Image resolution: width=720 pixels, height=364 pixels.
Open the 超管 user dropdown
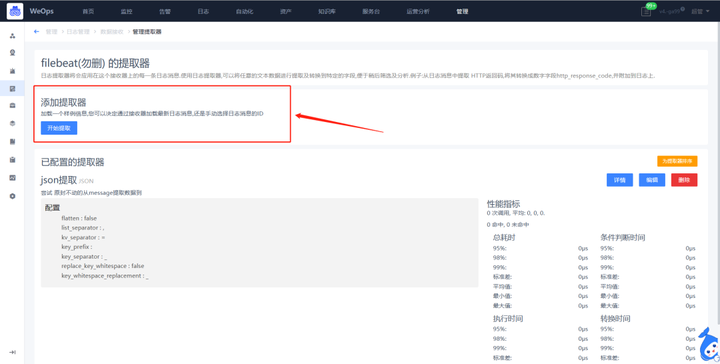700,11
